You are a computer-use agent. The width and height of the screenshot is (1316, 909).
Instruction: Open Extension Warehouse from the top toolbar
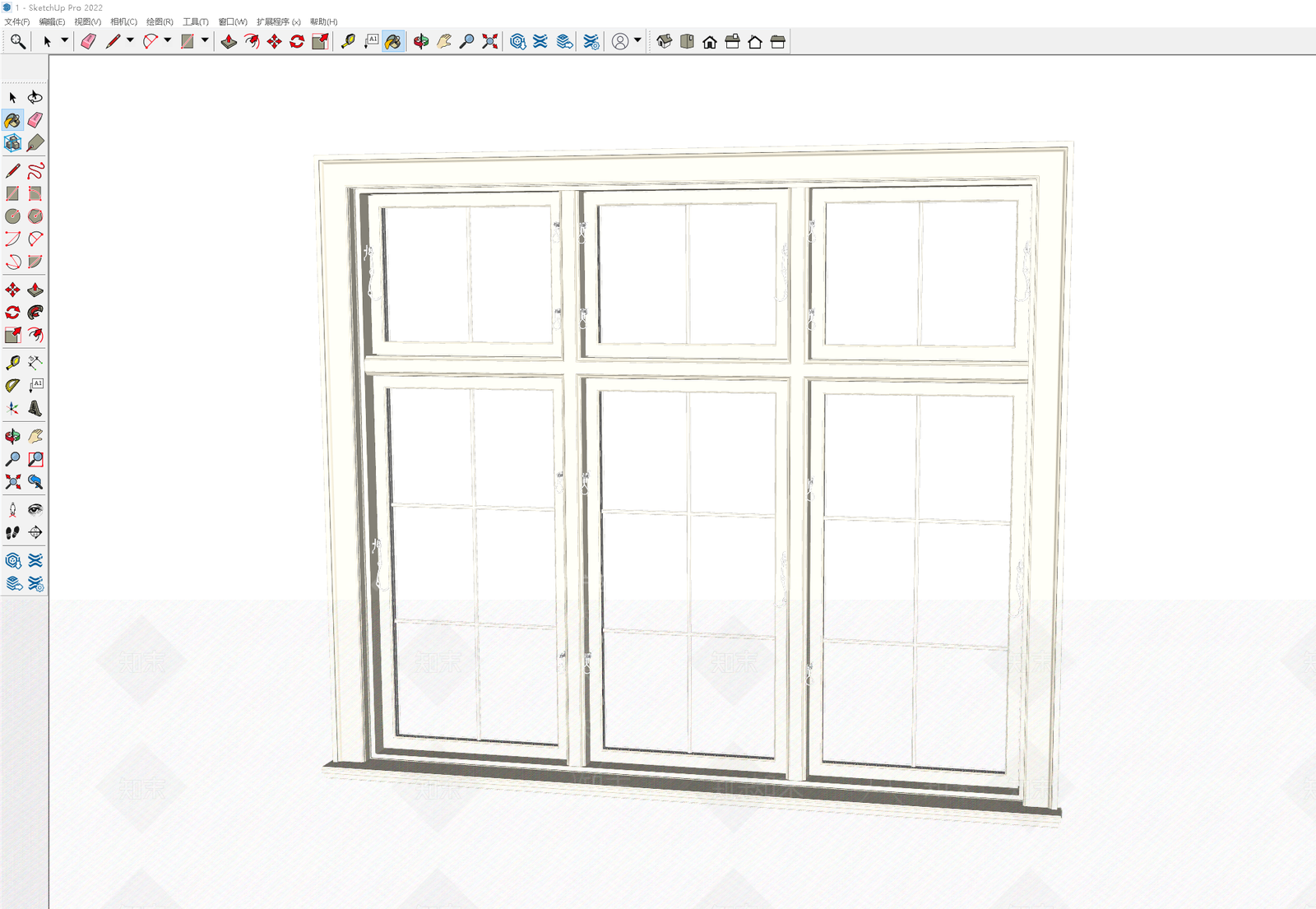540,41
